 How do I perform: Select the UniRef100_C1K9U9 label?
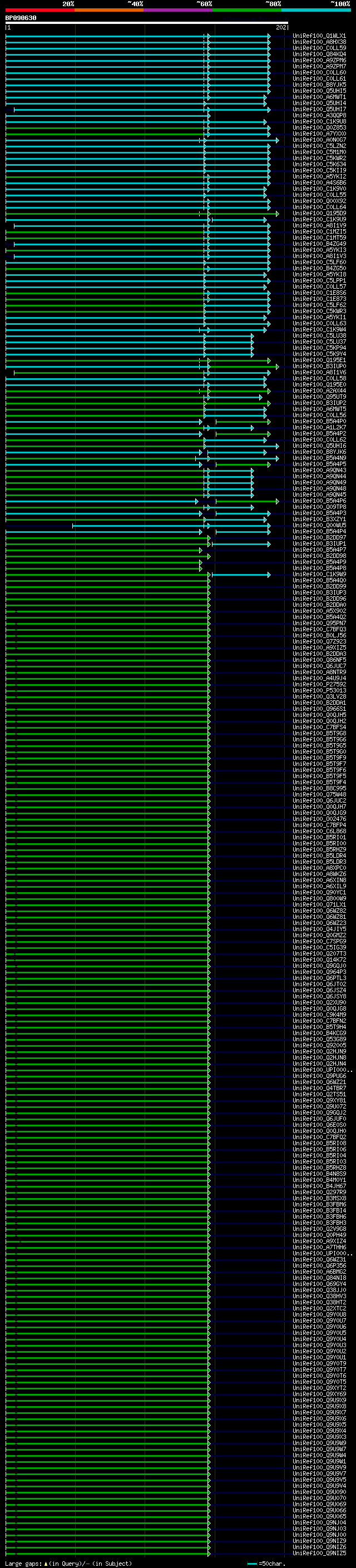pyautogui.click(x=319, y=219)
